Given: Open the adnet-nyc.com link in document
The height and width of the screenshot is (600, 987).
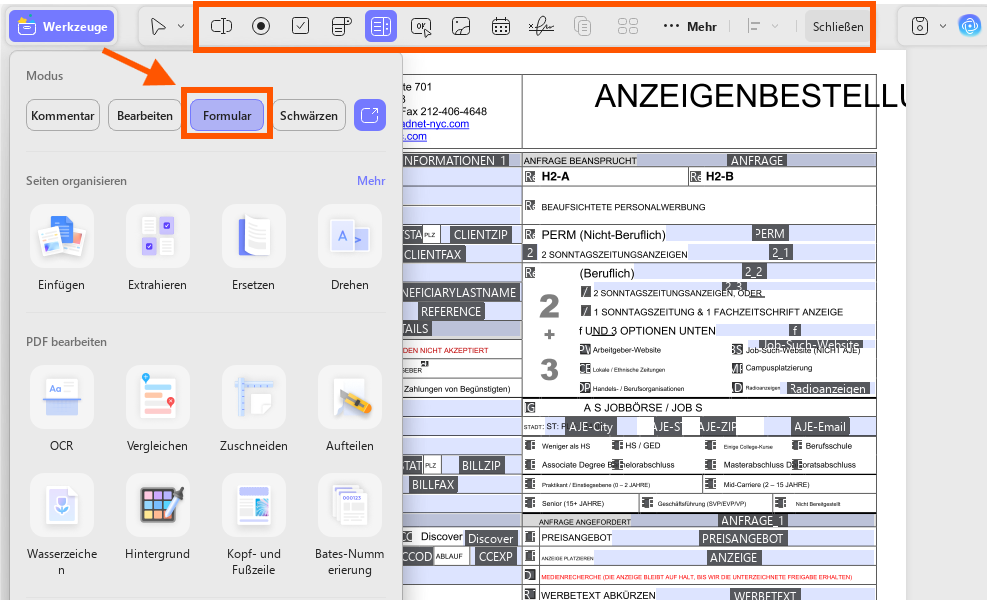Looking at the screenshot, I should tap(436, 123).
